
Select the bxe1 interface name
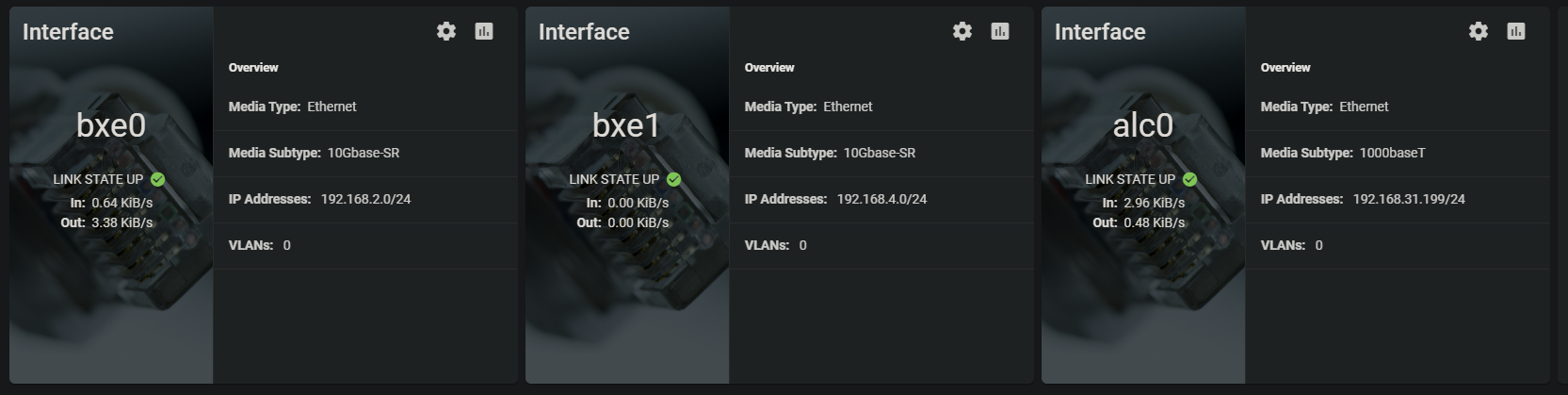click(626, 125)
